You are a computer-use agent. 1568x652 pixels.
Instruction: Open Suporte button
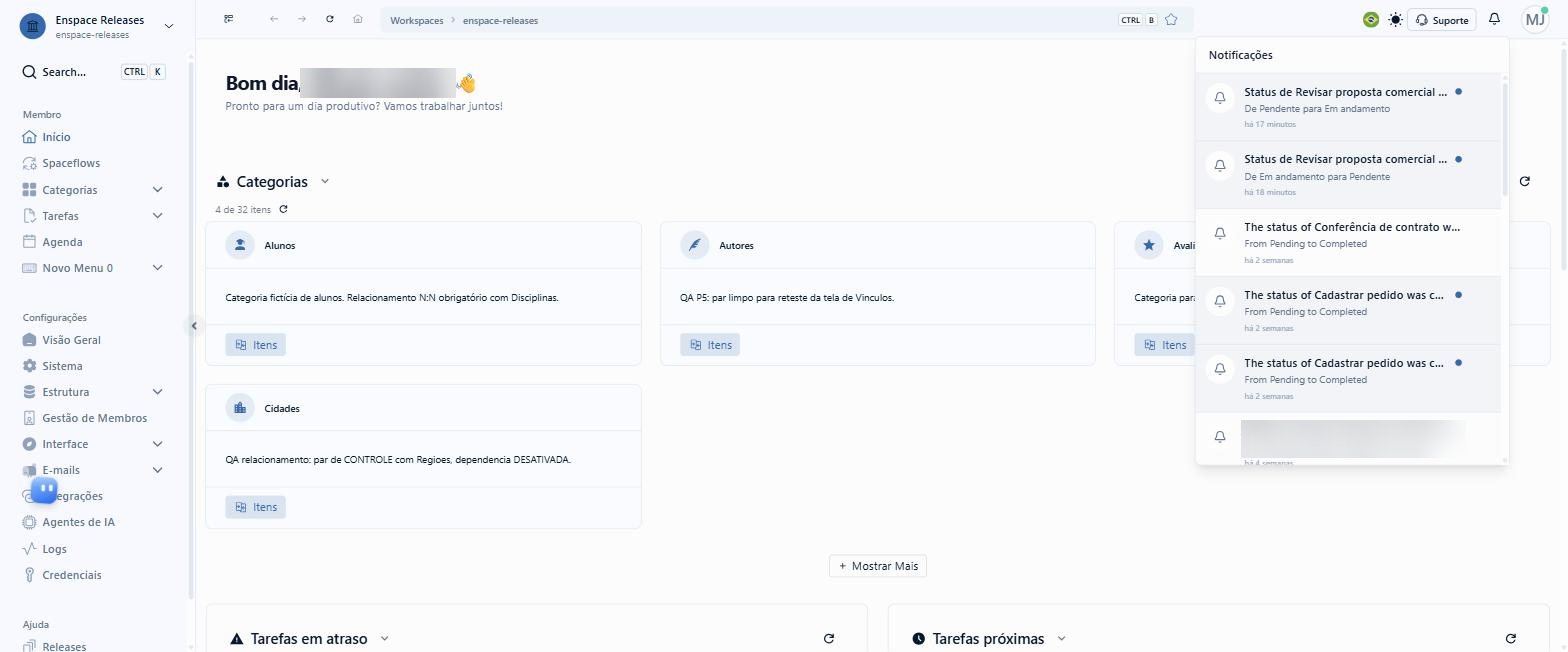point(1442,20)
